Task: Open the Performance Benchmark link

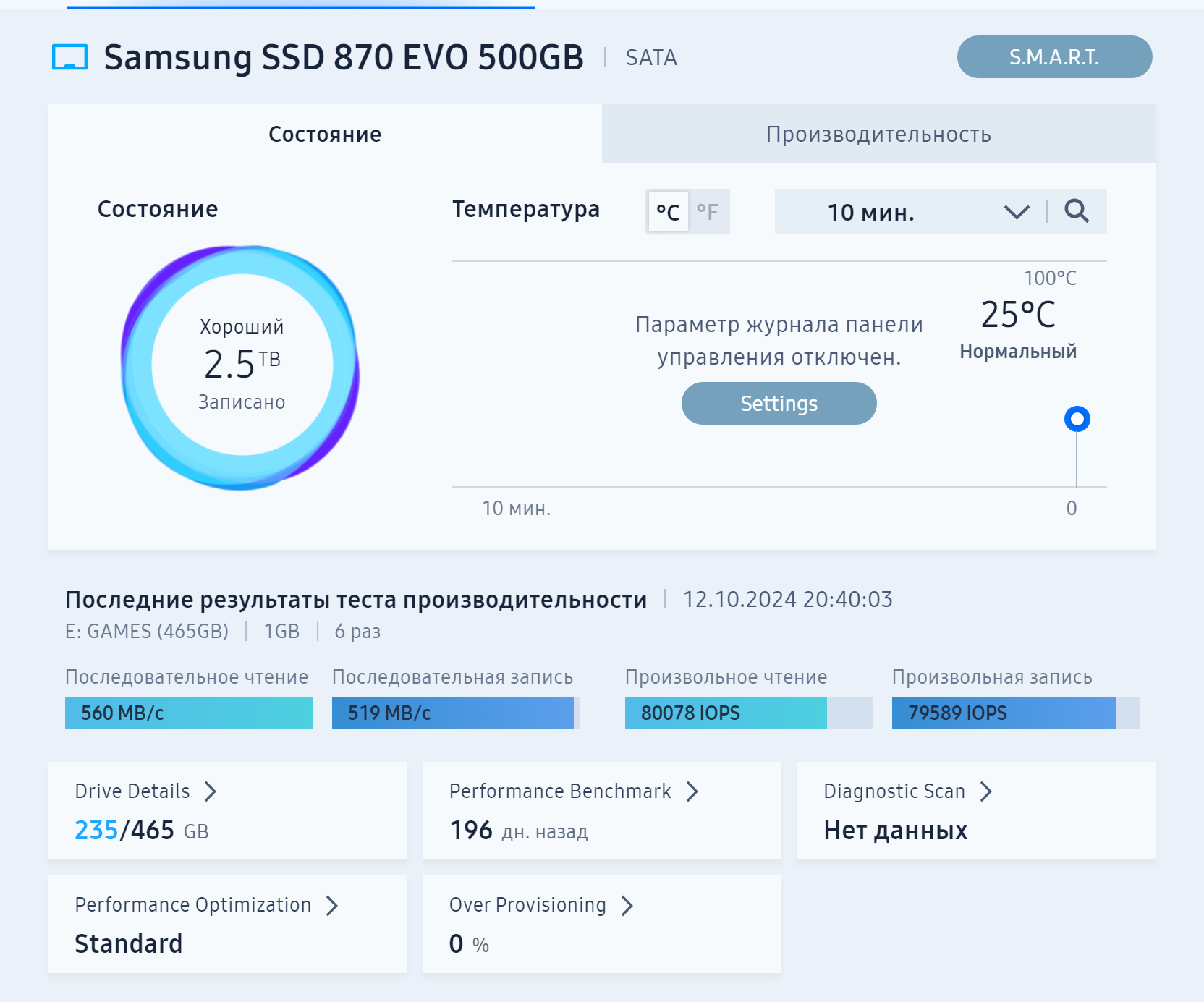Action: pos(560,791)
